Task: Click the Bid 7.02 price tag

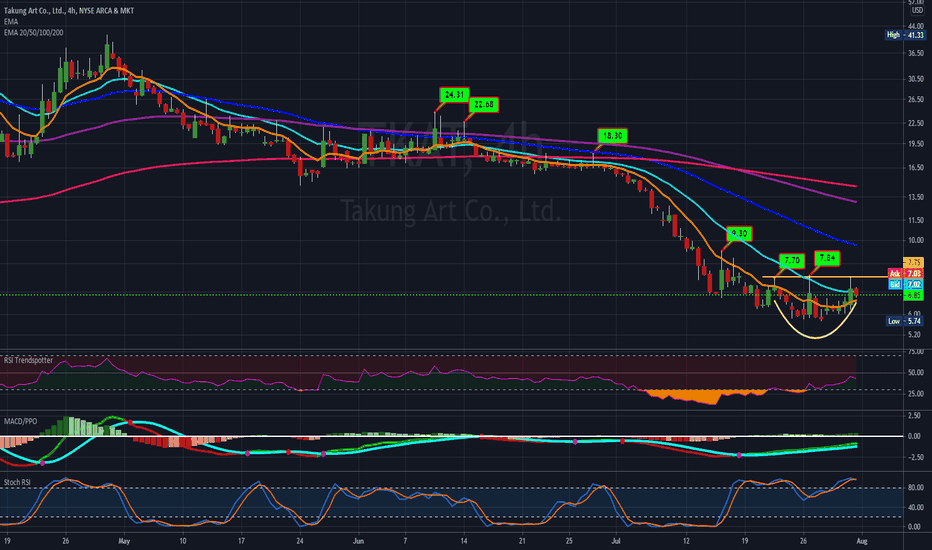Action: 905,285
